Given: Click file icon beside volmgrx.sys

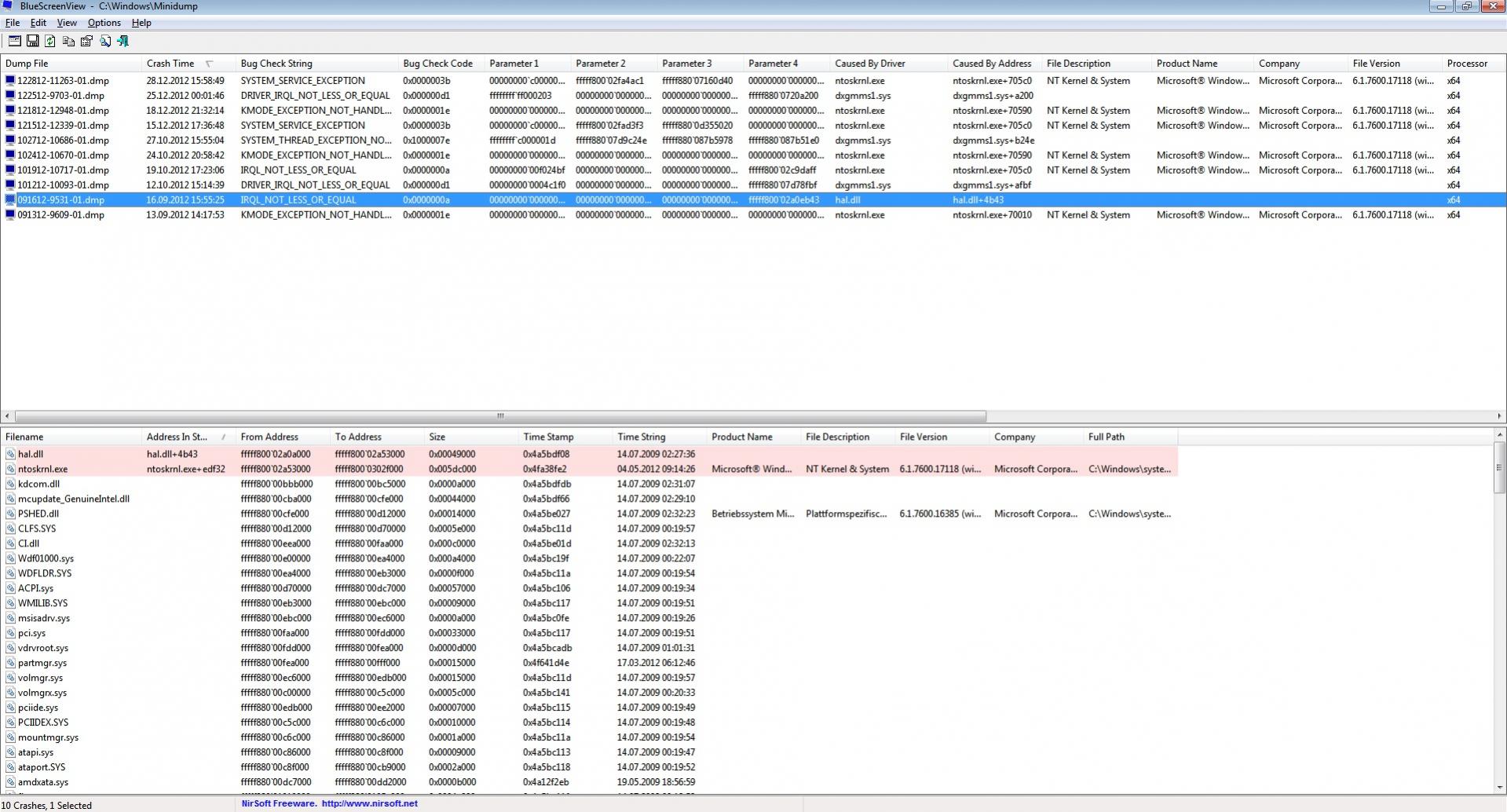Looking at the screenshot, I should click(x=10, y=693).
